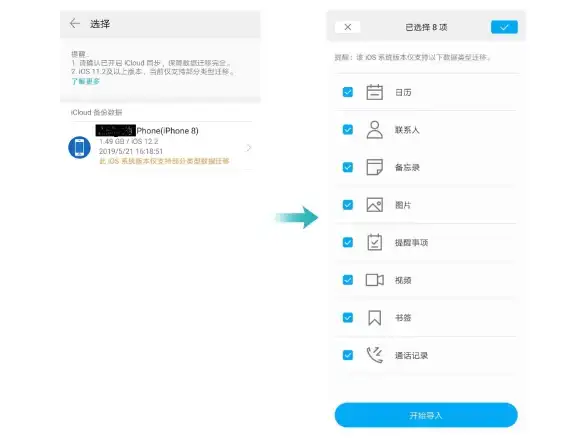Start import with the 开始导入 button
This screenshot has width=588, height=438.
(x=426, y=415)
